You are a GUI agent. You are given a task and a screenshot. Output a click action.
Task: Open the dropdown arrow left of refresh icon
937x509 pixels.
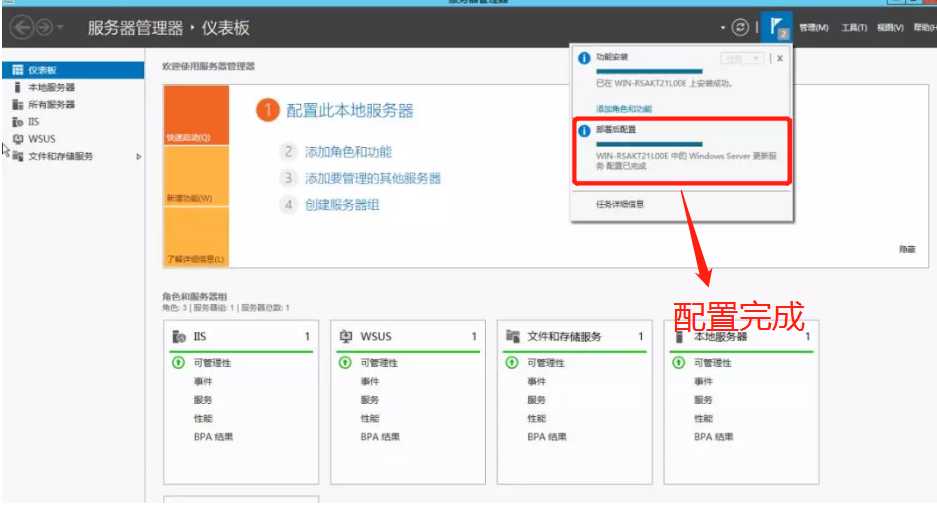pos(722,27)
